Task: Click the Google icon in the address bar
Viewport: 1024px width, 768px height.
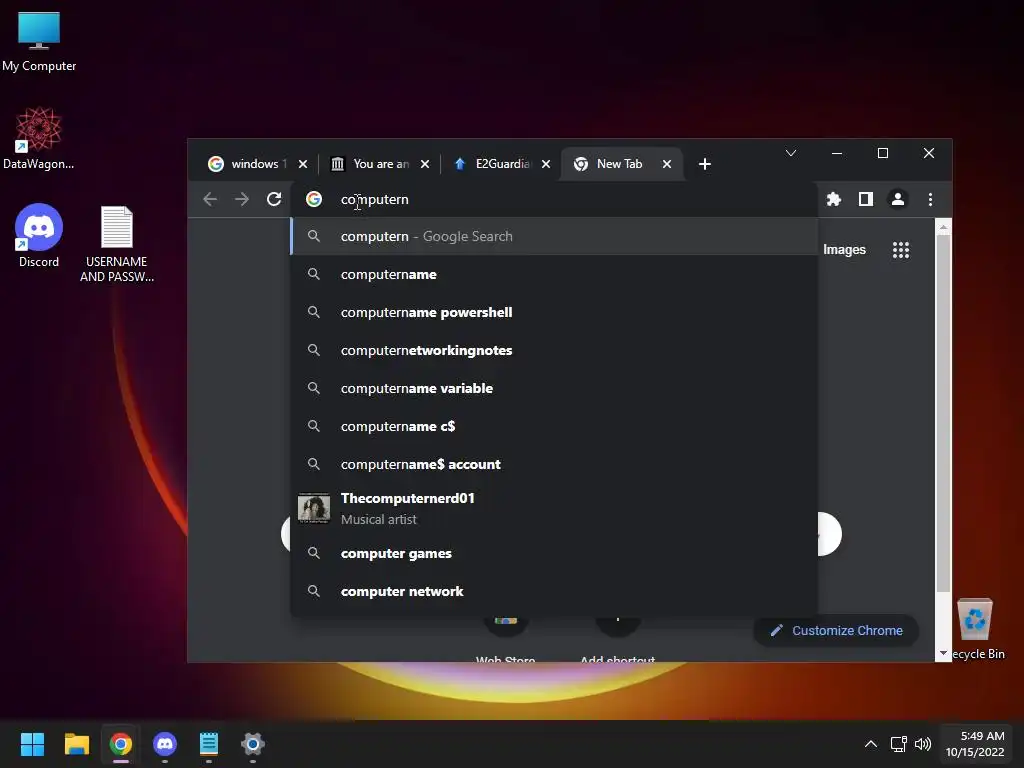Action: click(x=314, y=199)
